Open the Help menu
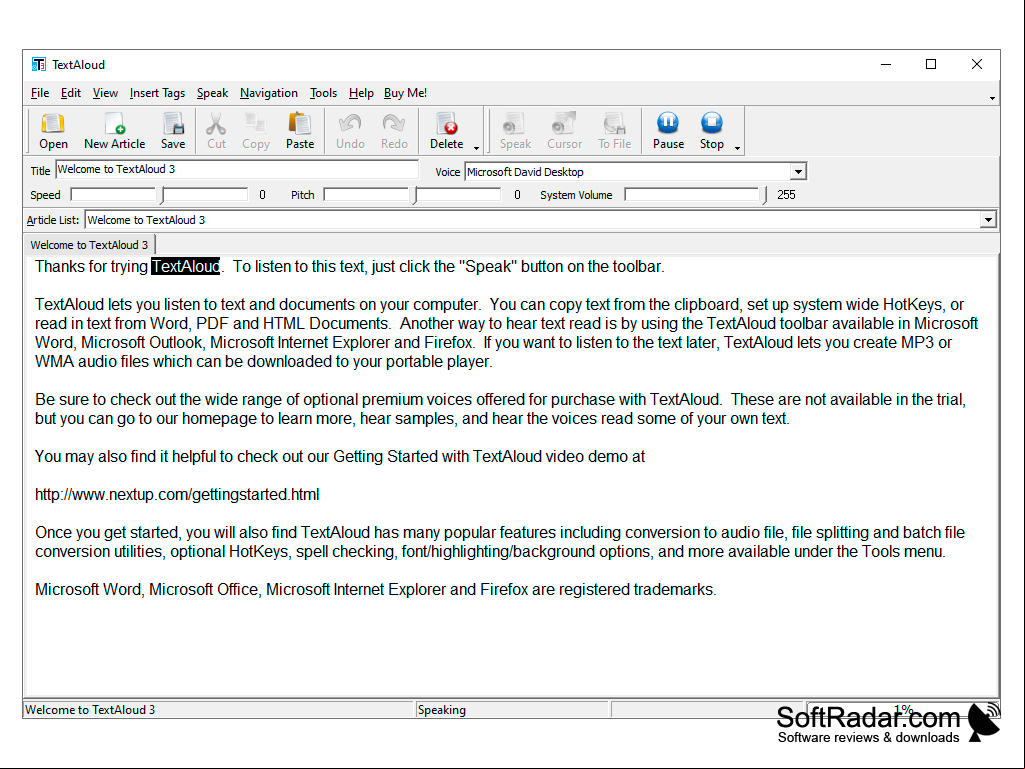The image size is (1025, 769). [x=361, y=93]
